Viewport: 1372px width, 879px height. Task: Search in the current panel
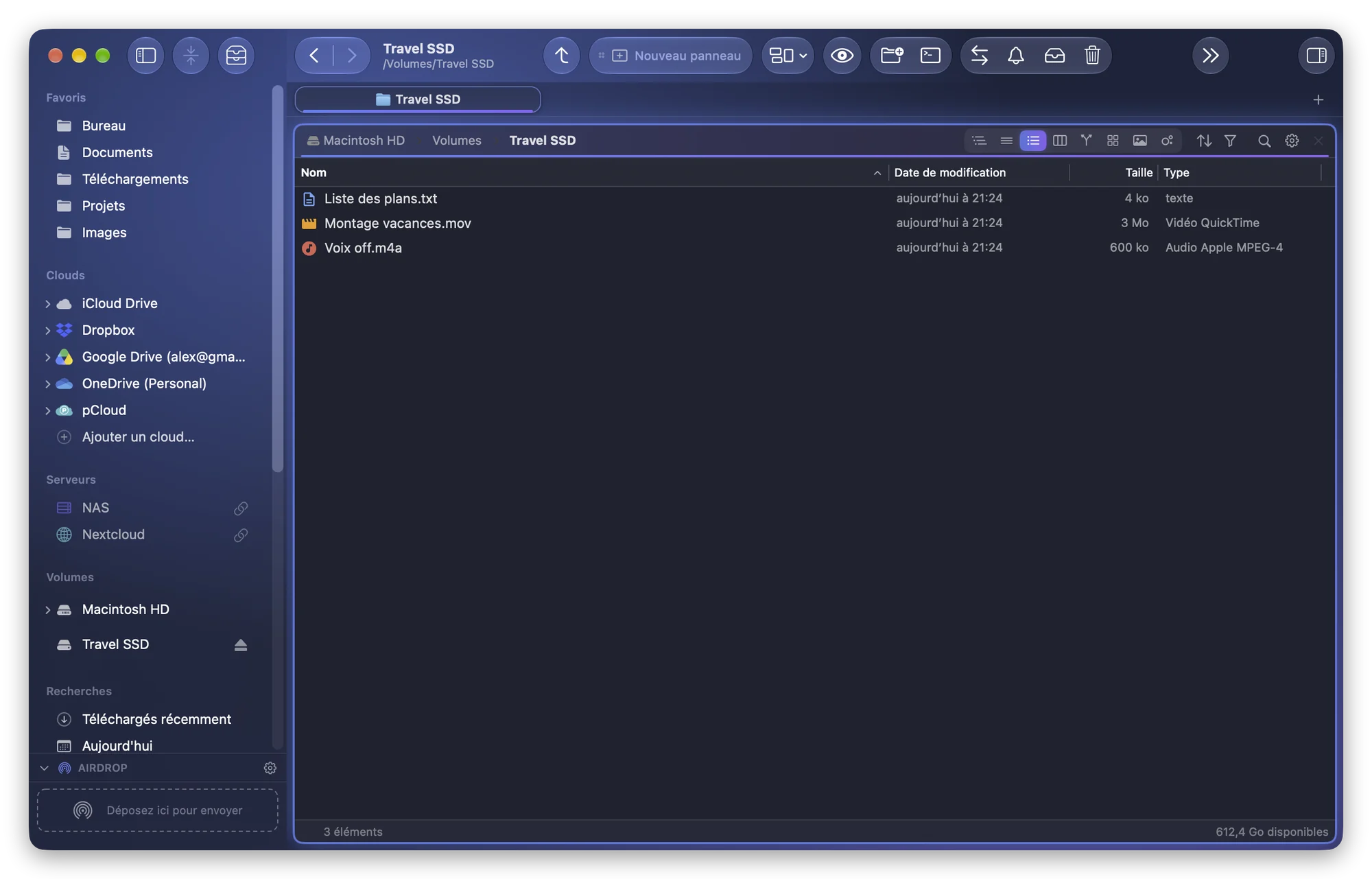coord(1264,141)
